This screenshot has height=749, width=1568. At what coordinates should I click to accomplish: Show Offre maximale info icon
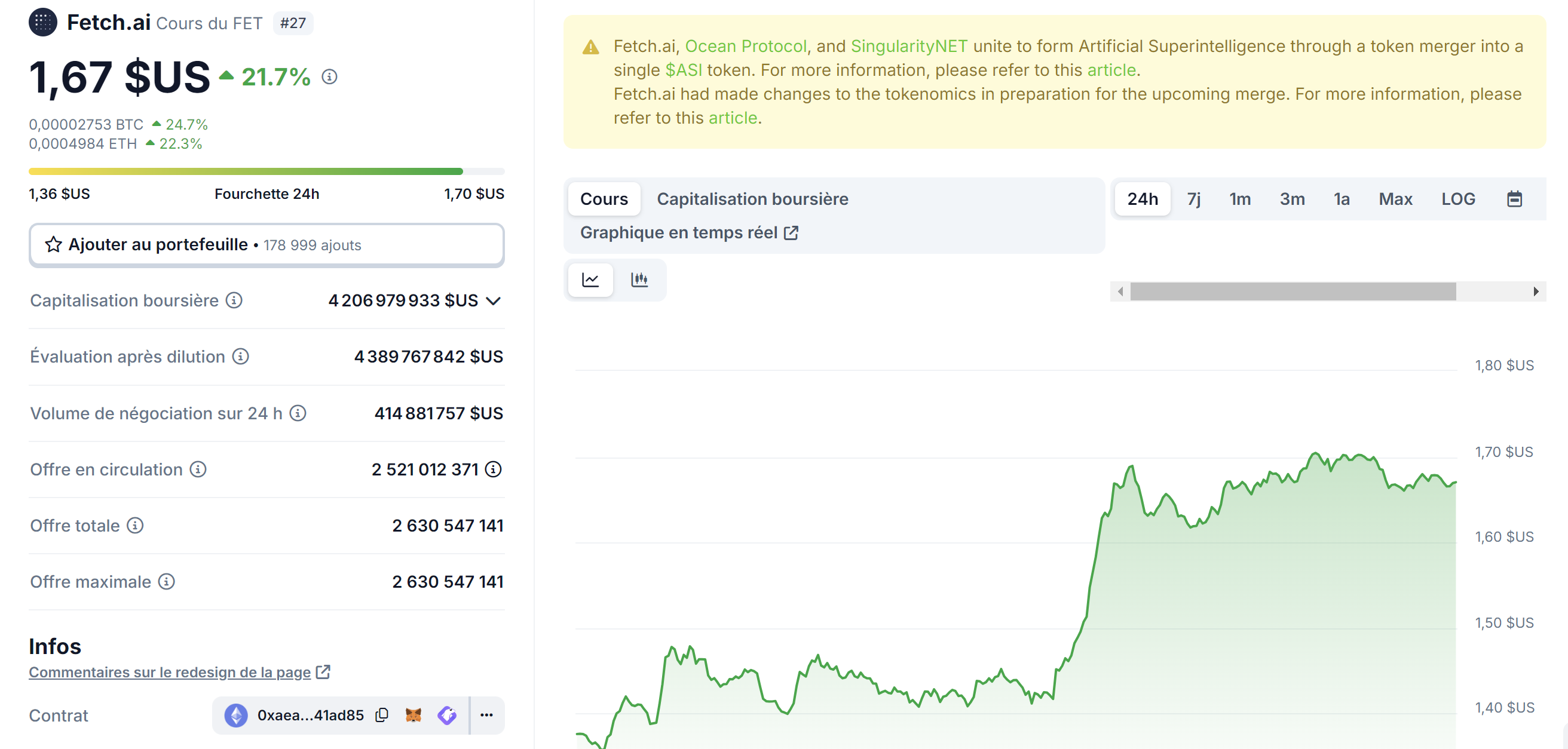167,582
